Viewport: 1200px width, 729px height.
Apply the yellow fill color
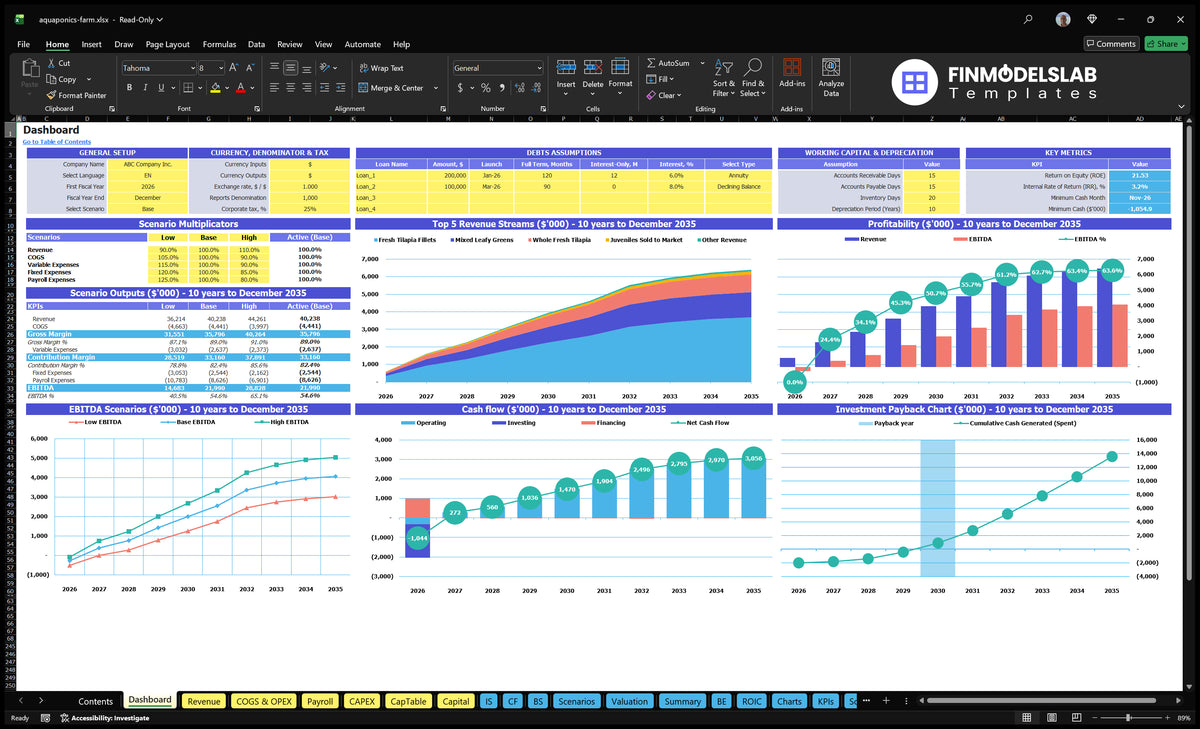(214, 88)
